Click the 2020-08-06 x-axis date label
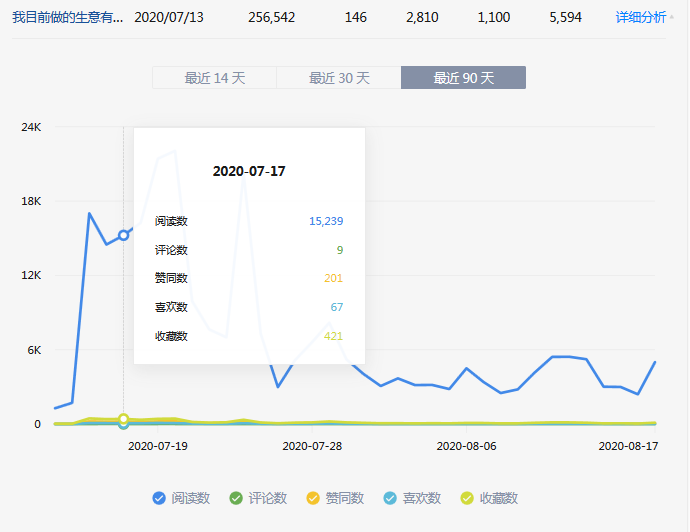The width and height of the screenshot is (690, 532). pos(468,446)
